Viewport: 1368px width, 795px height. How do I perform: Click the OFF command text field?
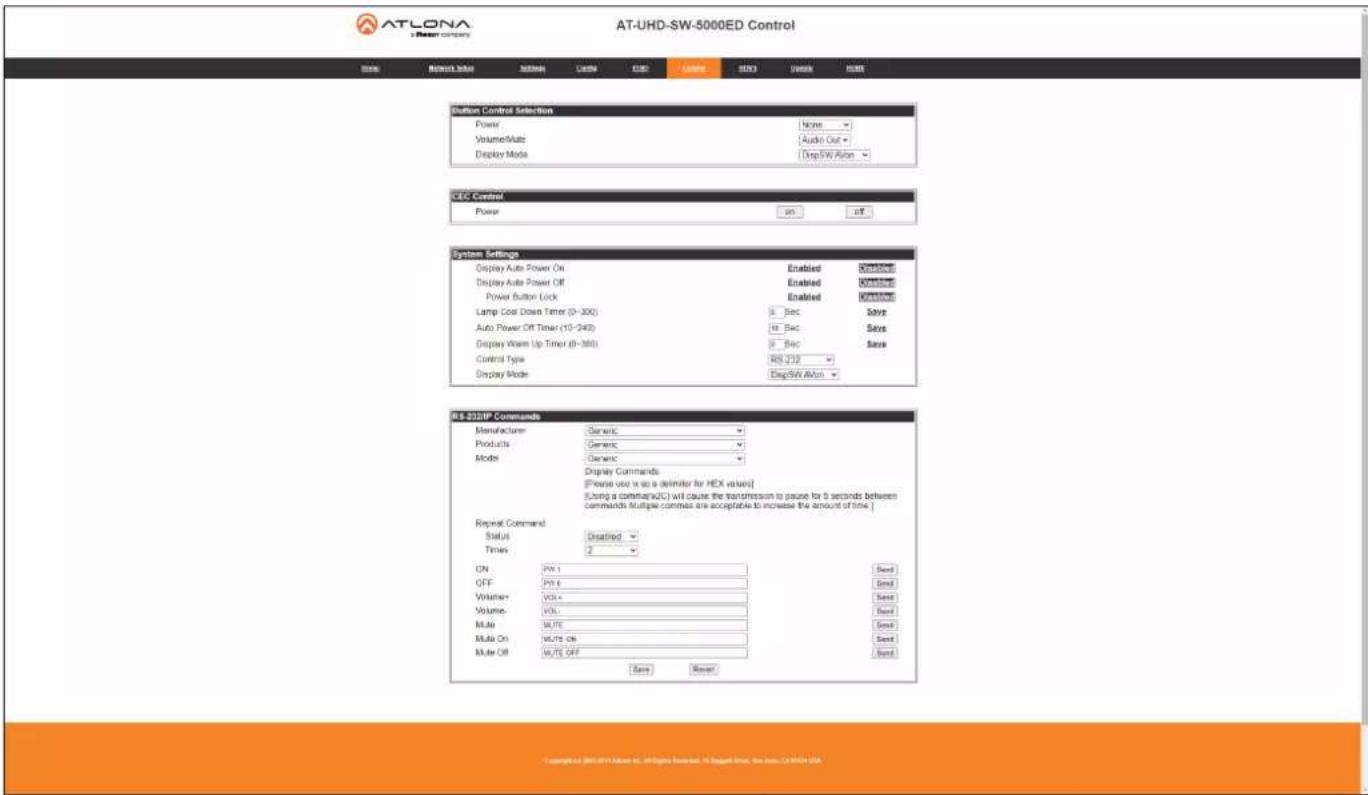644,583
